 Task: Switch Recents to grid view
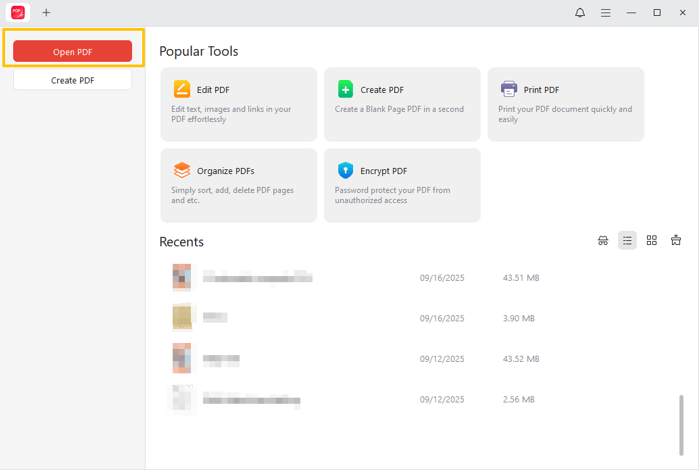click(651, 241)
